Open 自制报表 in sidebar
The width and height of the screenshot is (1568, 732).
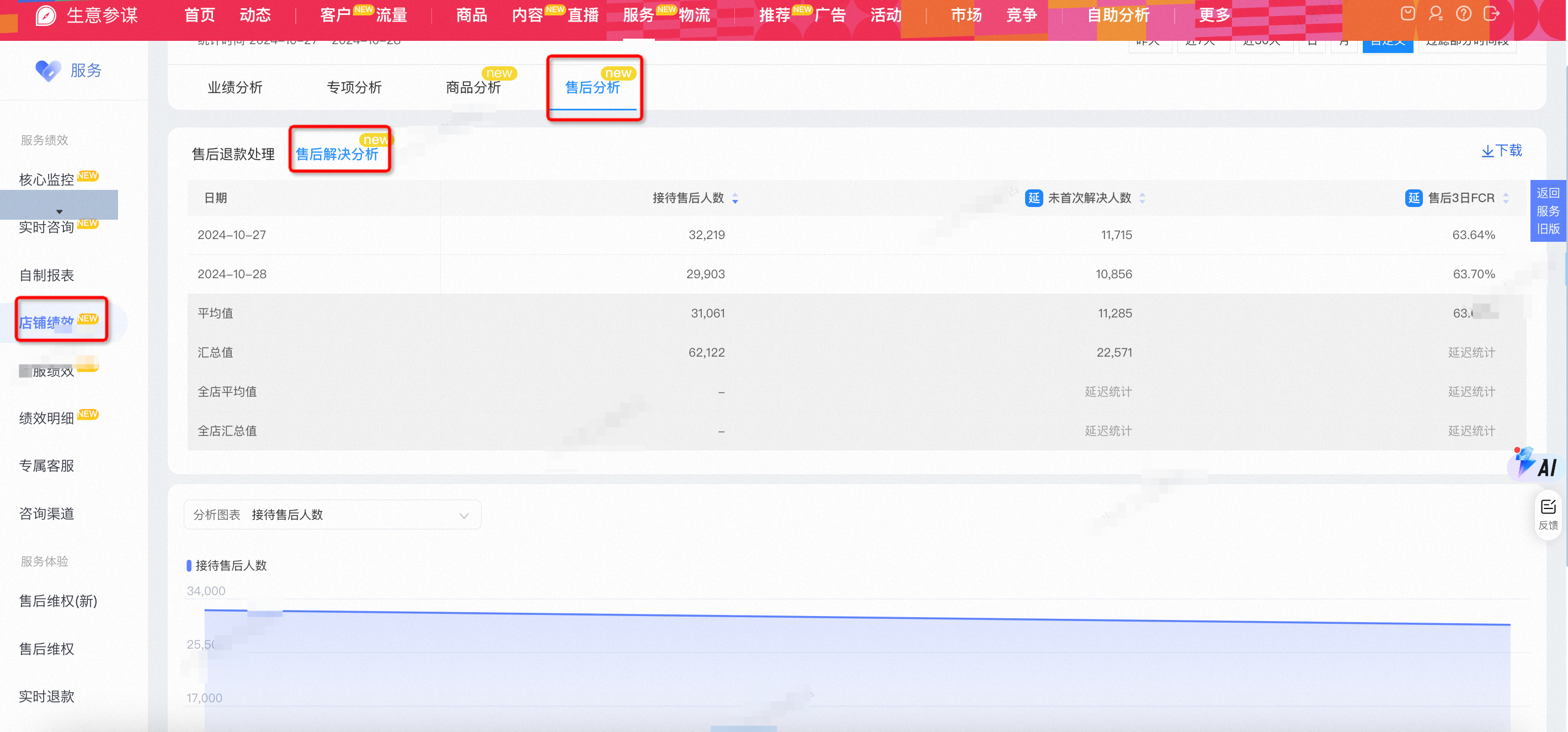(46, 275)
